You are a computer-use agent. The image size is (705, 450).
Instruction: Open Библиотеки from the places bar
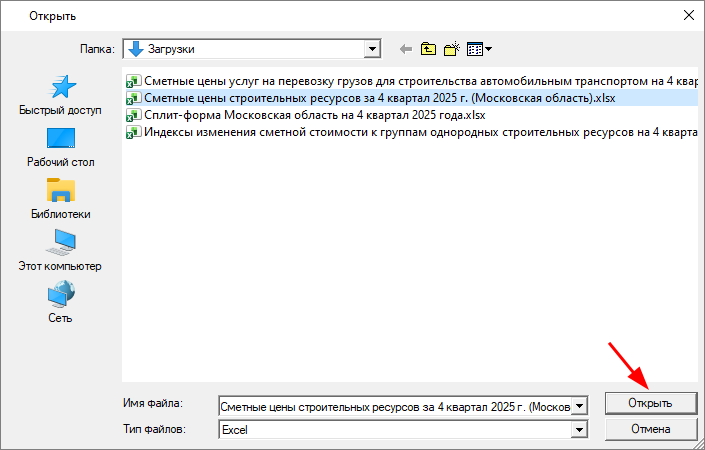(60, 200)
